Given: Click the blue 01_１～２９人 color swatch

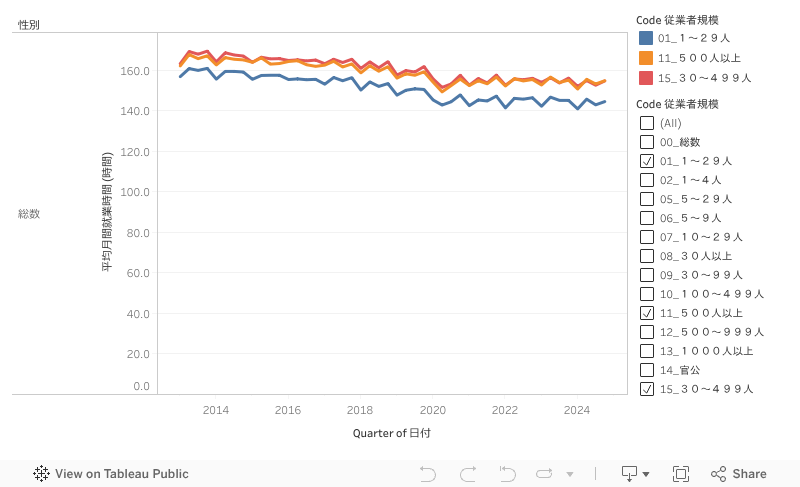Looking at the screenshot, I should (x=646, y=39).
